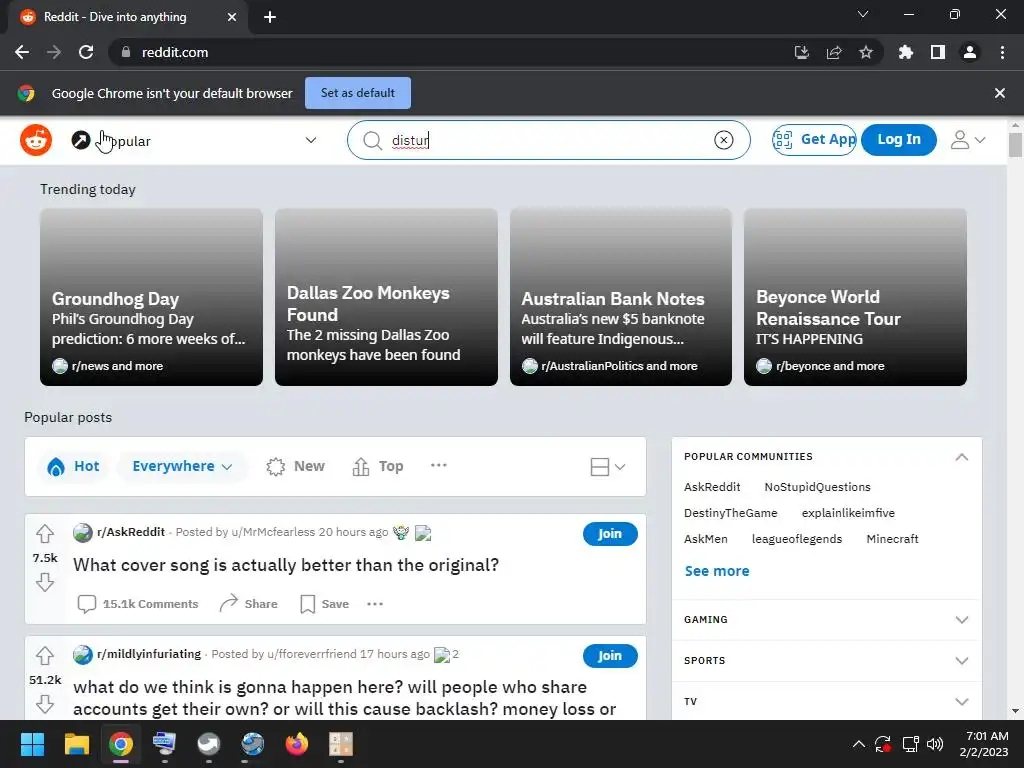Click the Log In button
This screenshot has height=768, width=1024.
tap(899, 139)
